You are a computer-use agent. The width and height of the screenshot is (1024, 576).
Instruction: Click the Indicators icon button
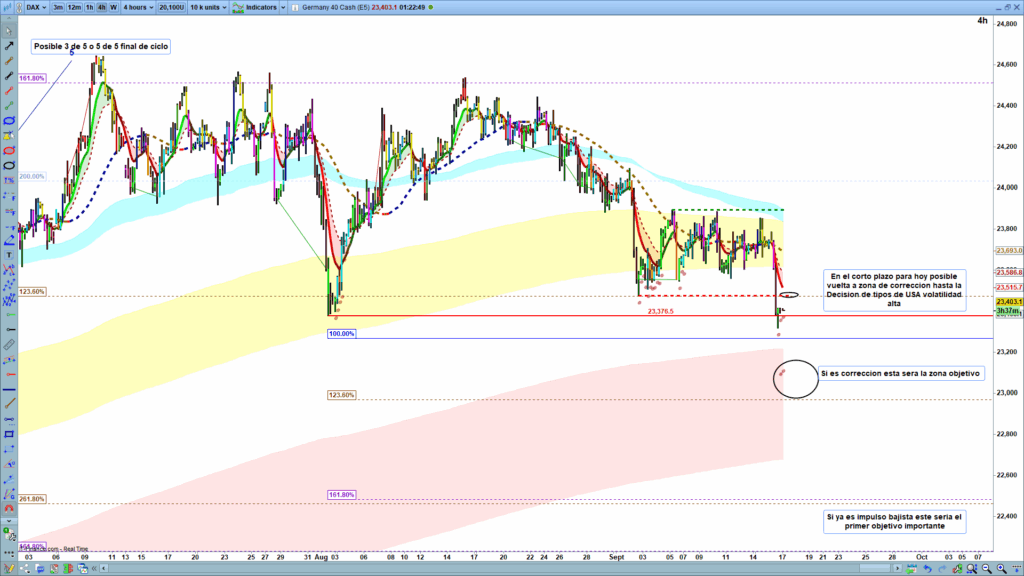click(238, 7)
